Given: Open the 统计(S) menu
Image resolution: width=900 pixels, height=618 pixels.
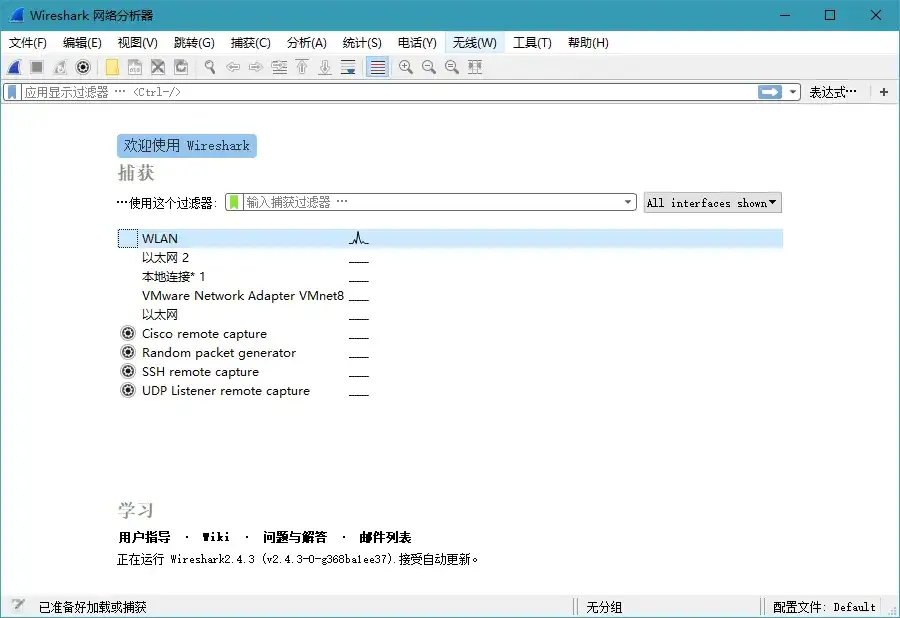Looking at the screenshot, I should tap(362, 43).
